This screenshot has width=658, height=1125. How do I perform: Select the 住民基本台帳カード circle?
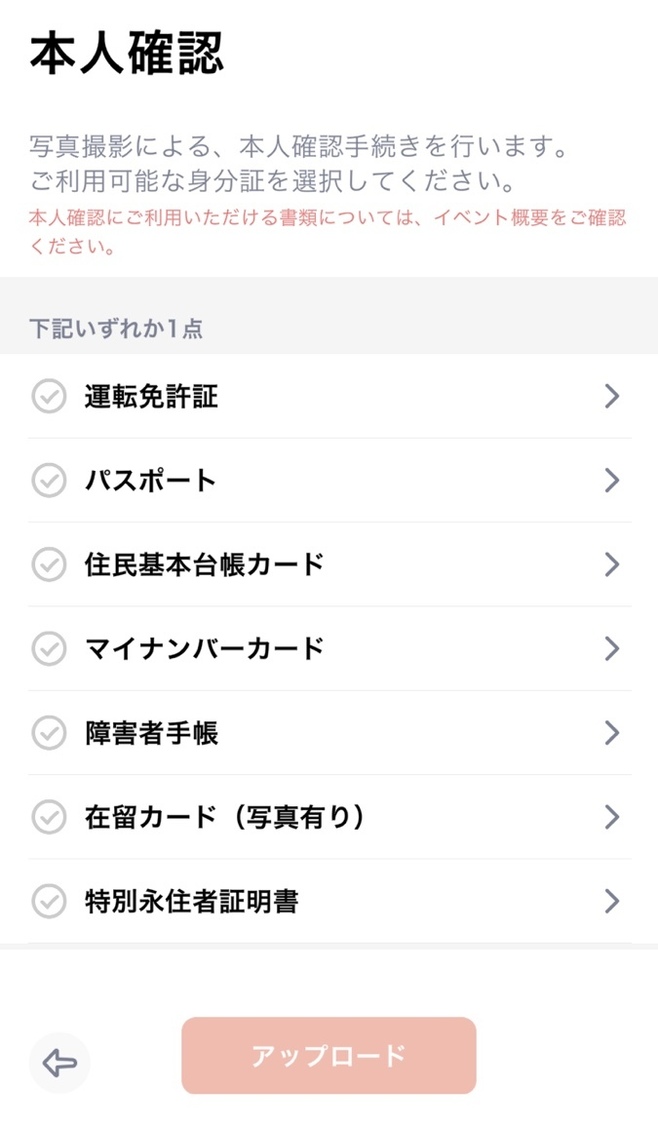[49, 564]
